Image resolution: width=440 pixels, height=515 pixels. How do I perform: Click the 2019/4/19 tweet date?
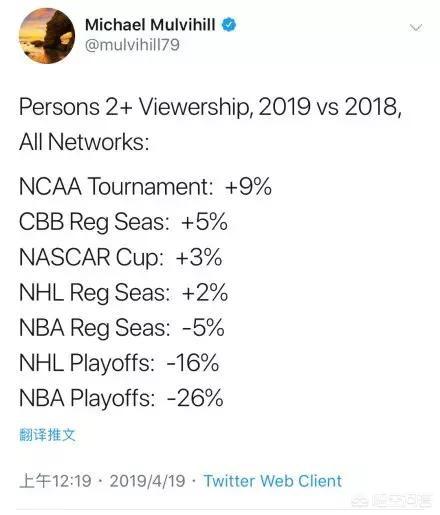pyautogui.click(x=147, y=481)
